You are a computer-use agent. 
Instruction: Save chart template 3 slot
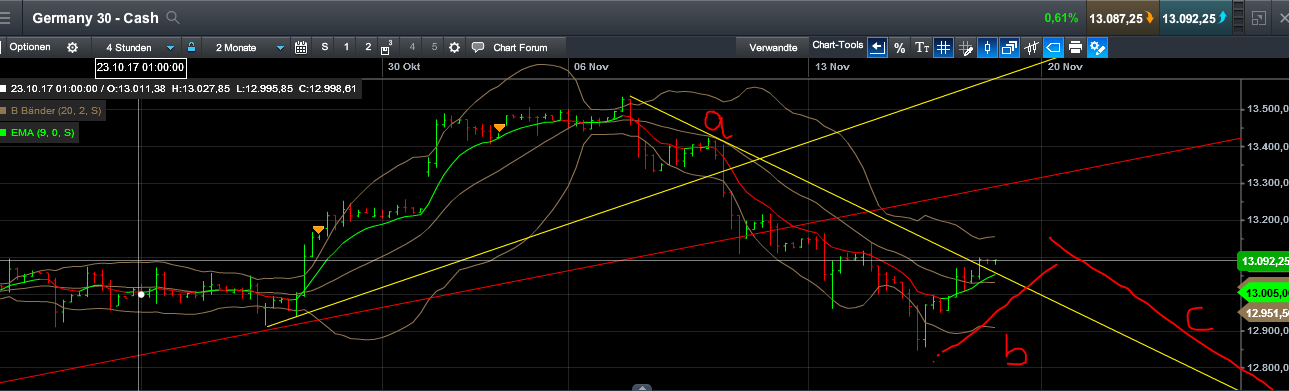tap(388, 47)
